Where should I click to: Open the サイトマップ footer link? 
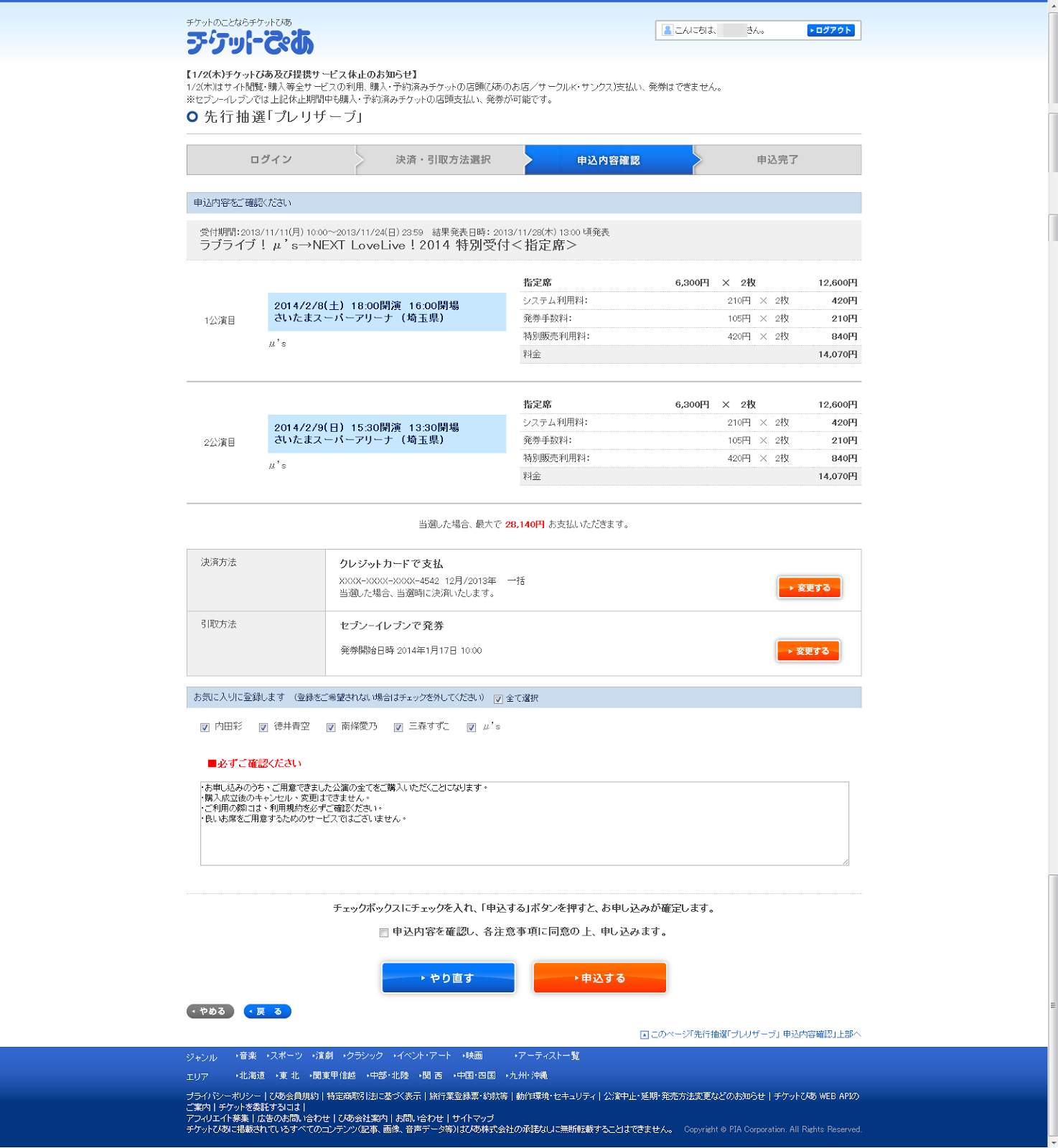tap(473, 1119)
